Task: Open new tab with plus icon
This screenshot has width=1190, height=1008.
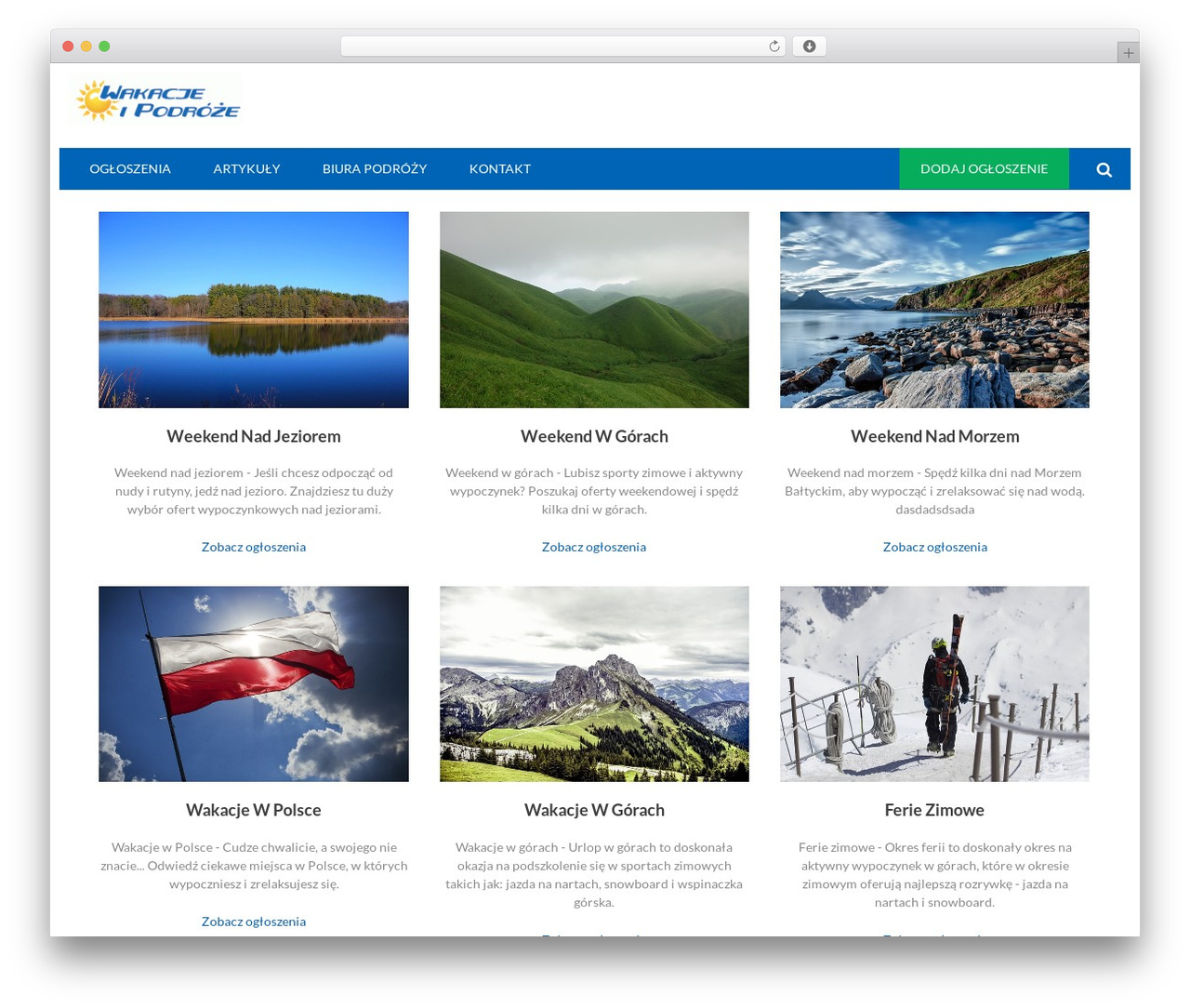Action: tap(1128, 53)
